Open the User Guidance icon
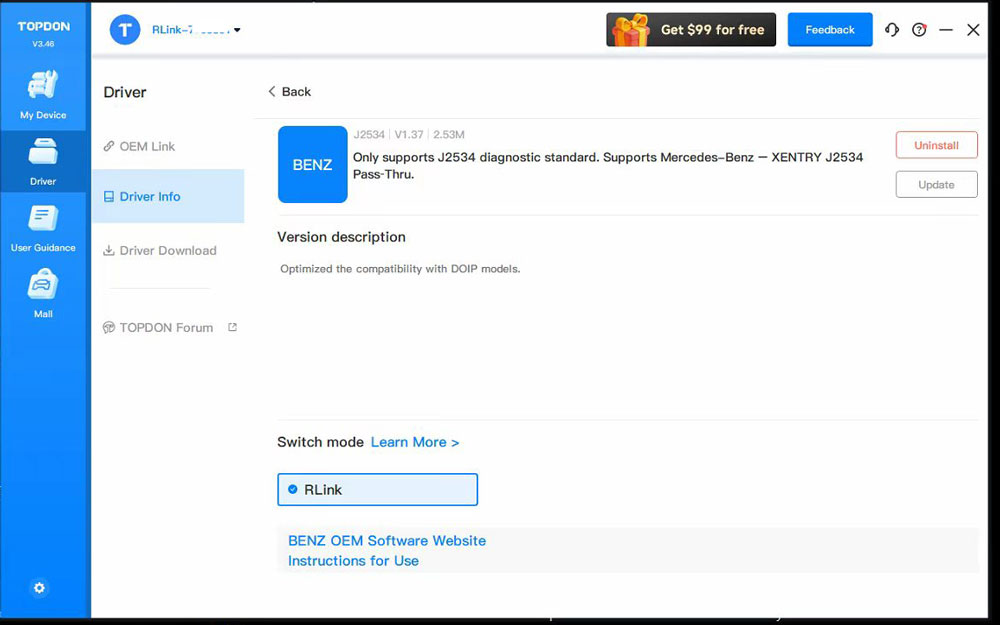 [x=43, y=219]
